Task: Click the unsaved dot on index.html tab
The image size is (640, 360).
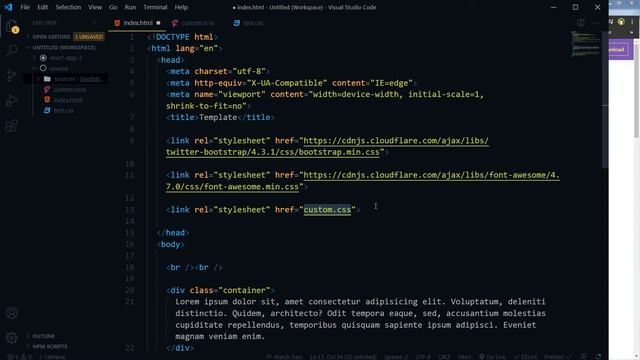Action: pos(158,23)
